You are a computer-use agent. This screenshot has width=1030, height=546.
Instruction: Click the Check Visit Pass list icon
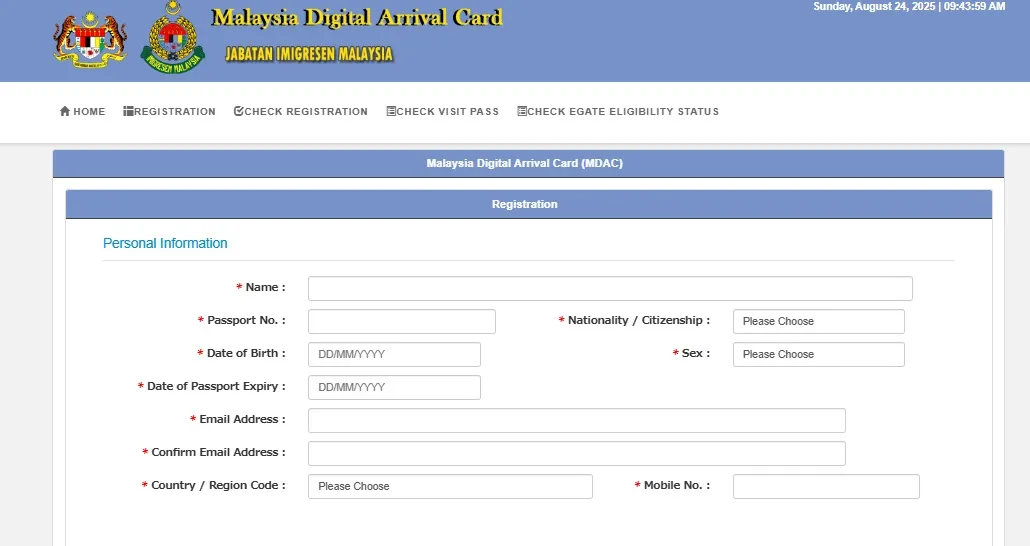(x=391, y=111)
